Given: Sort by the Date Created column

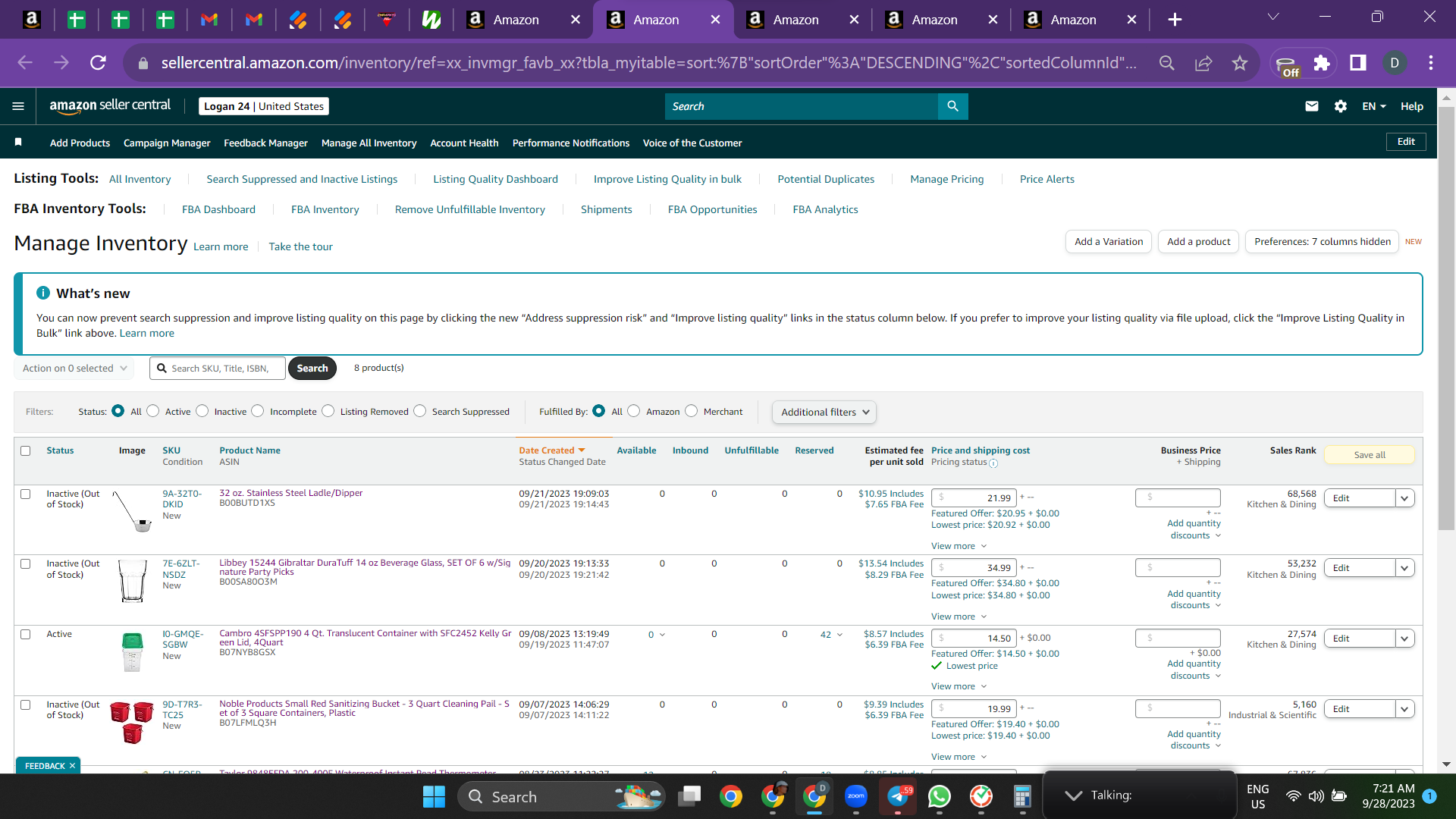Looking at the screenshot, I should (551, 450).
